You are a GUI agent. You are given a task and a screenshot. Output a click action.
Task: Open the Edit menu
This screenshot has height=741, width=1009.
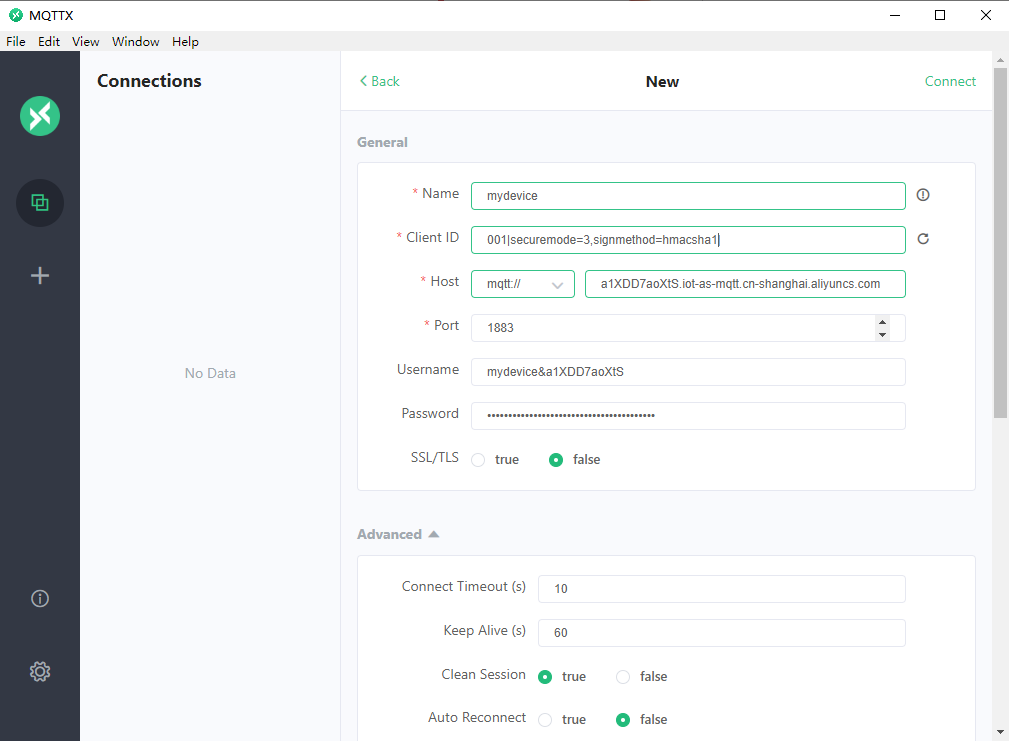(49, 41)
